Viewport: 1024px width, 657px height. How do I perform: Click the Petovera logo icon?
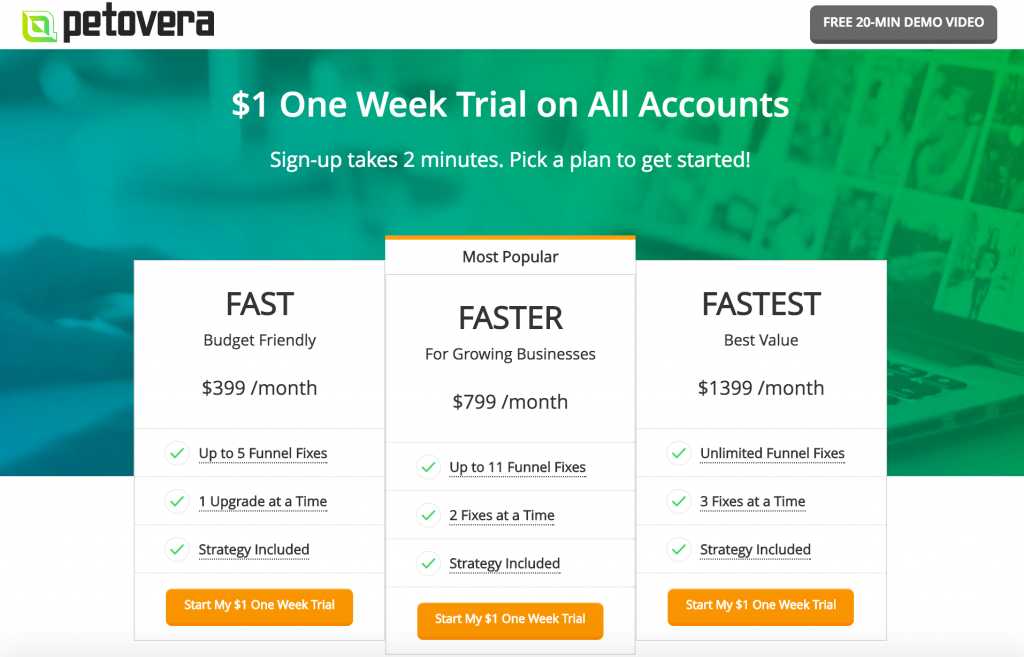click(x=37, y=23)
